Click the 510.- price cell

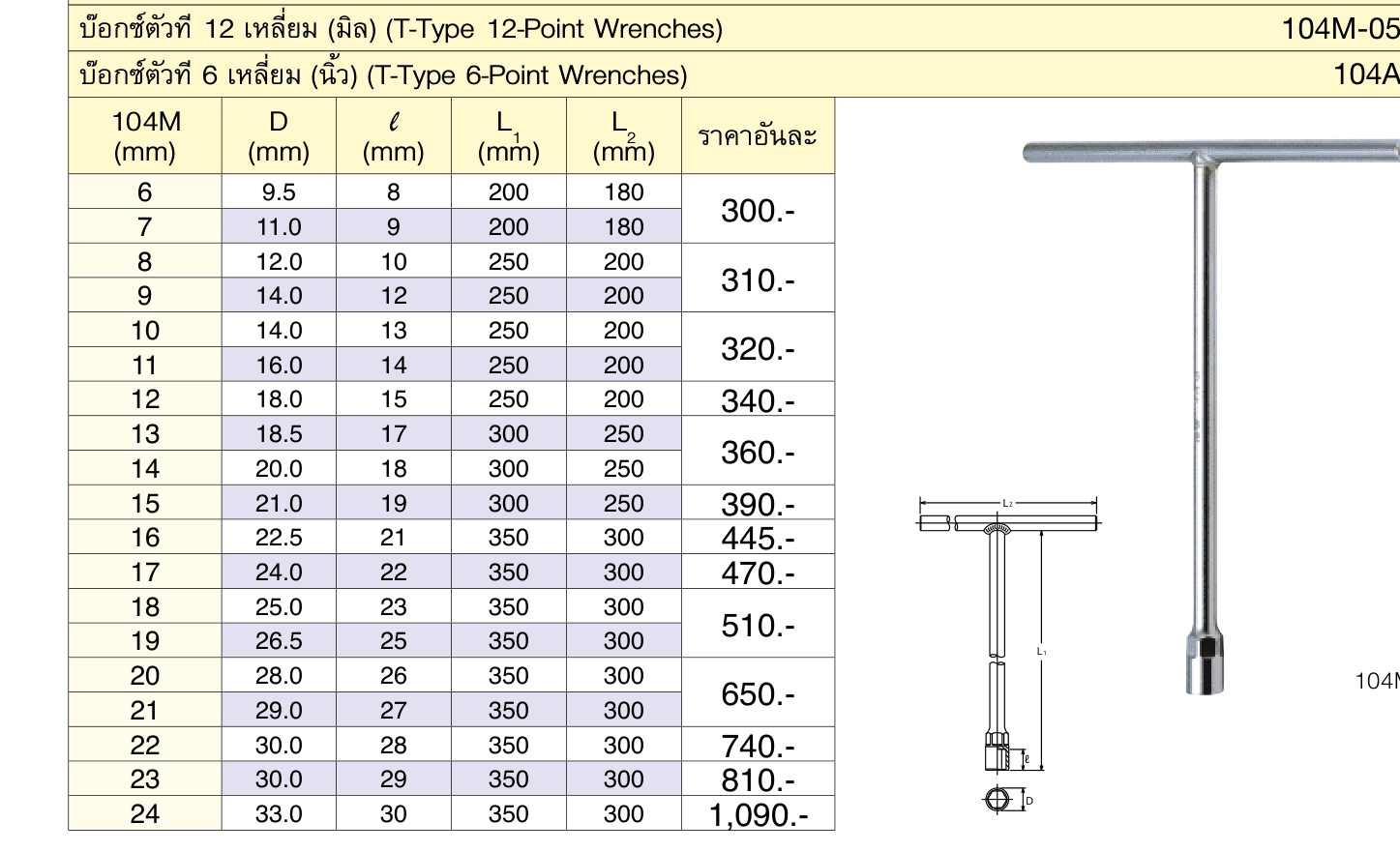[758, 624]
